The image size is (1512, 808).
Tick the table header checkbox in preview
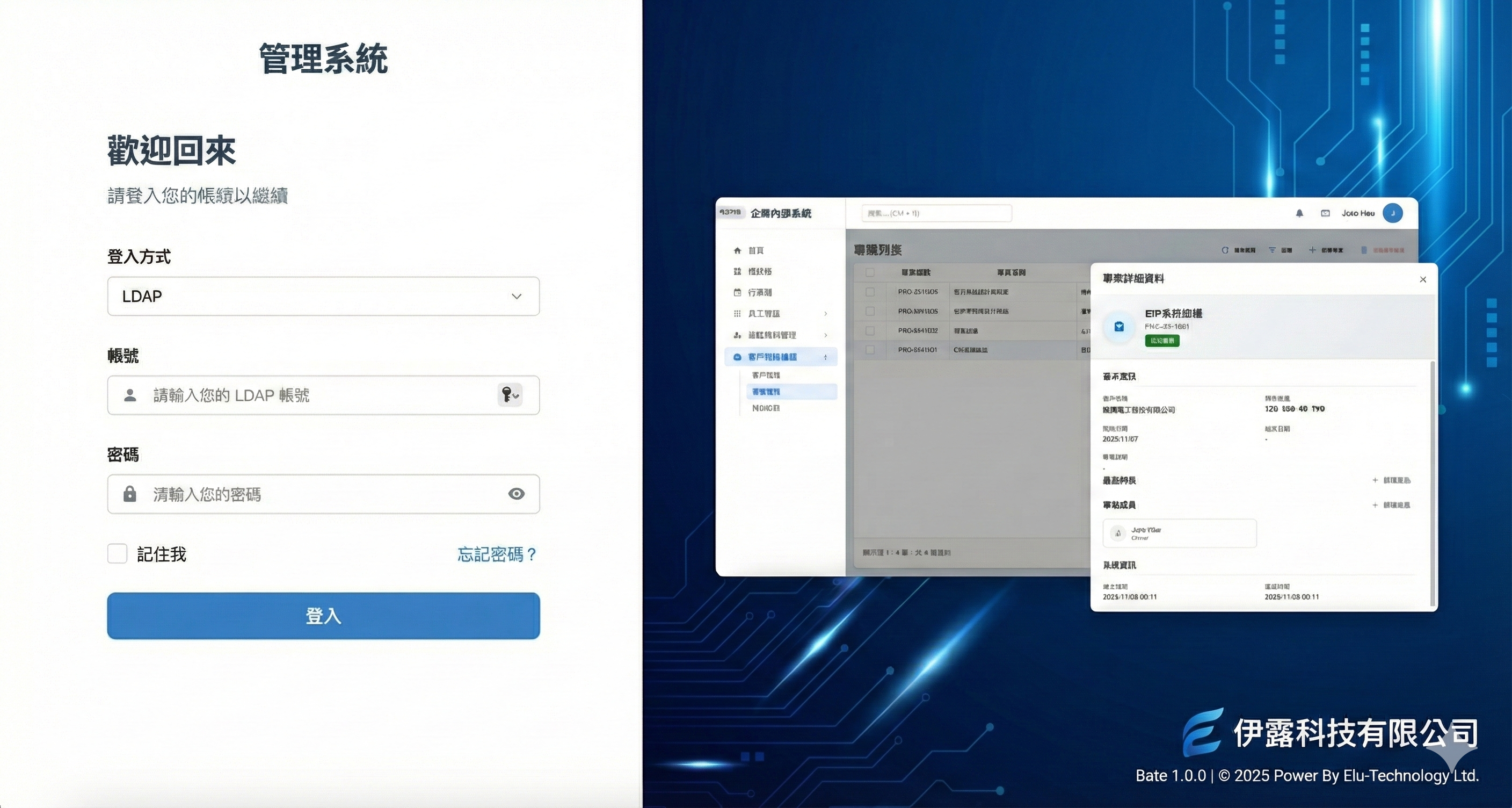[x=870, y=272]
